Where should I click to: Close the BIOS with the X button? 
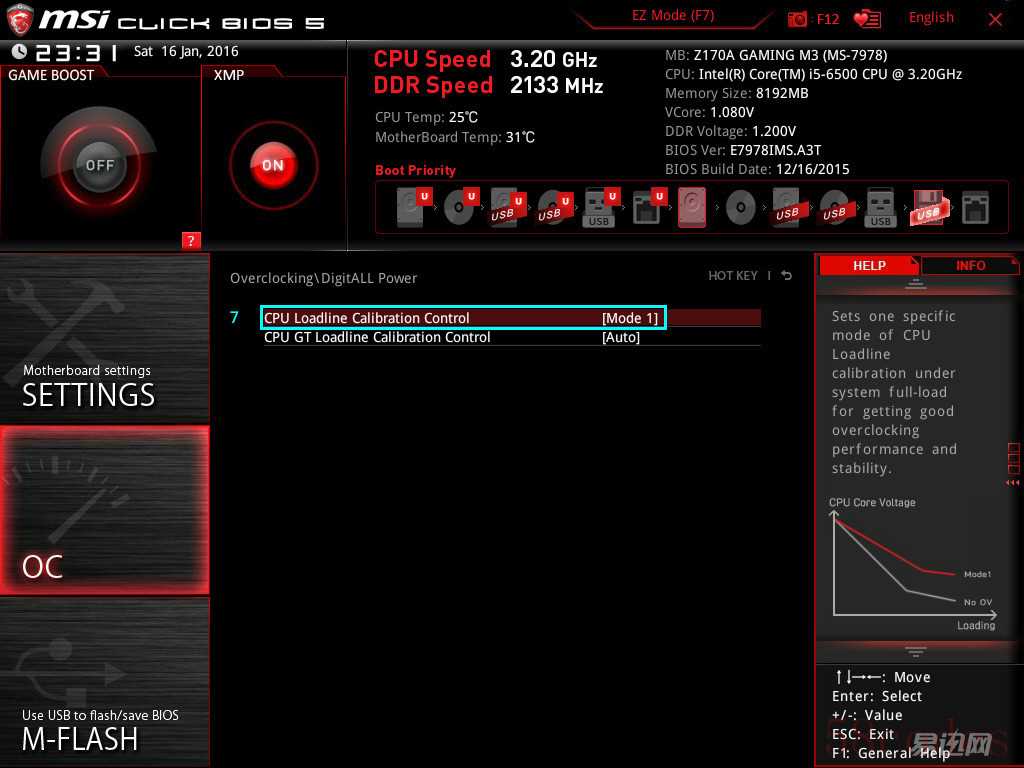pos(995,20)
